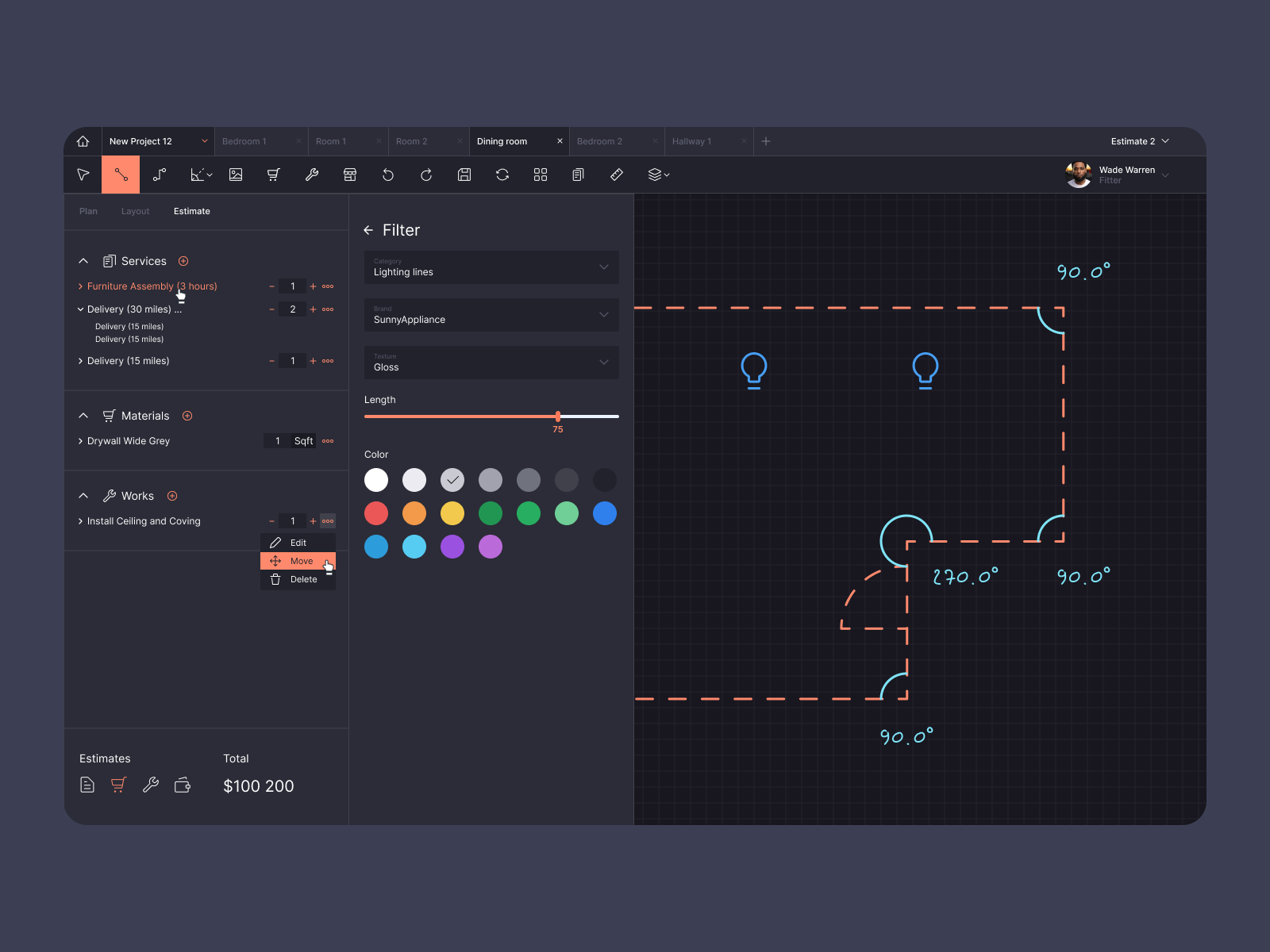Collapse the Delivery (30 miles) entry

click(x=80, y=309)
